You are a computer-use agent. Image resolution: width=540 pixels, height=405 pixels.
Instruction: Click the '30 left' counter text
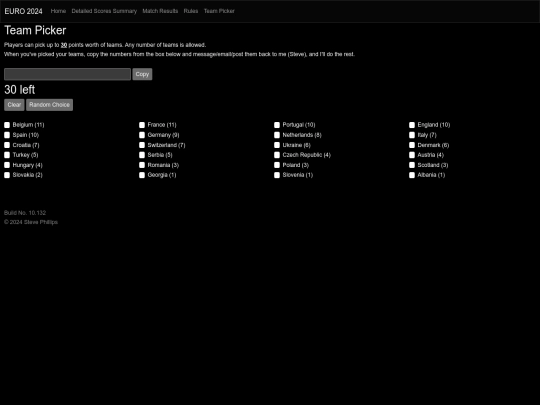point(20,90)
